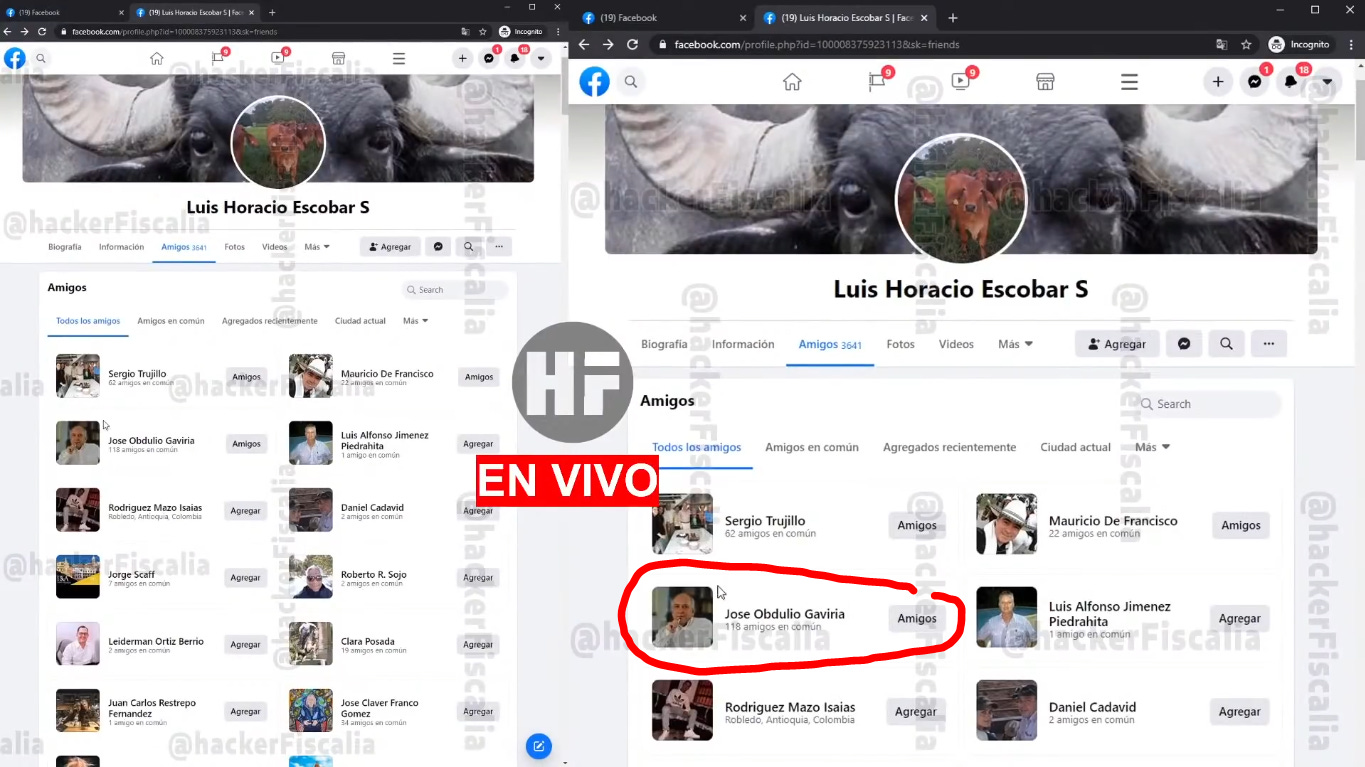Open Biografía tab in right window
Screen dimensions: 1365x767
(664, 344)
